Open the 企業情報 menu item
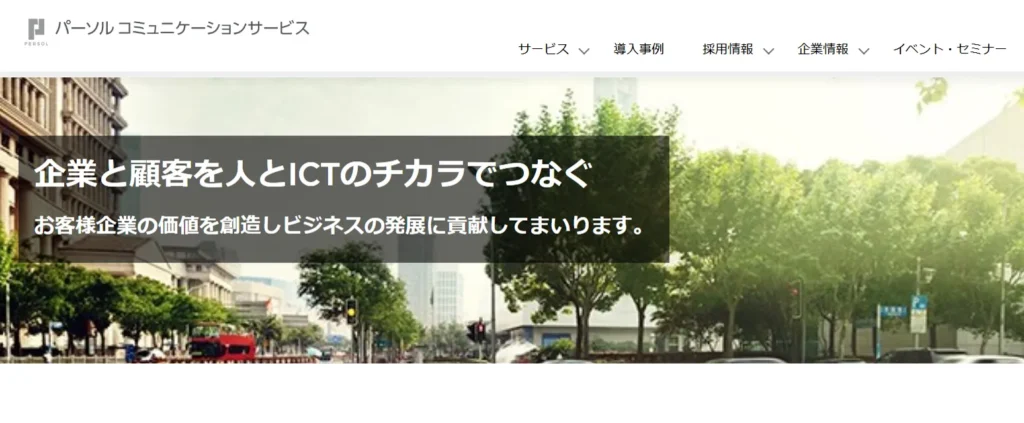The width and height of the screenshot is (1024, 423). 822,49
